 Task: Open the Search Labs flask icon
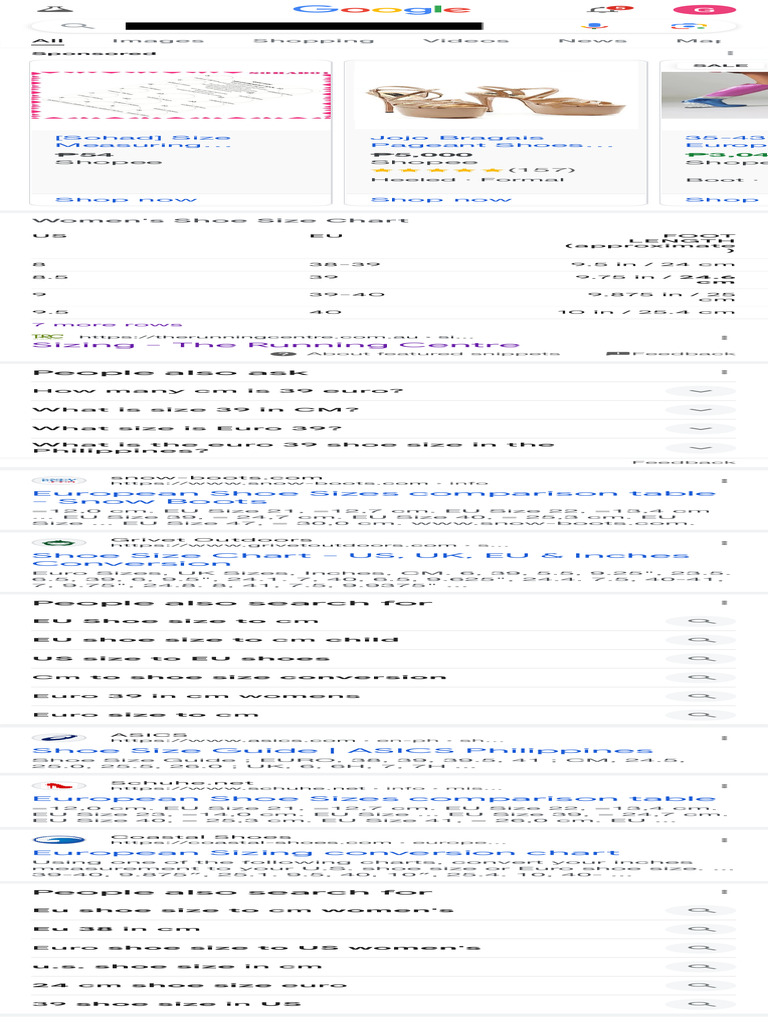(55, 9)
